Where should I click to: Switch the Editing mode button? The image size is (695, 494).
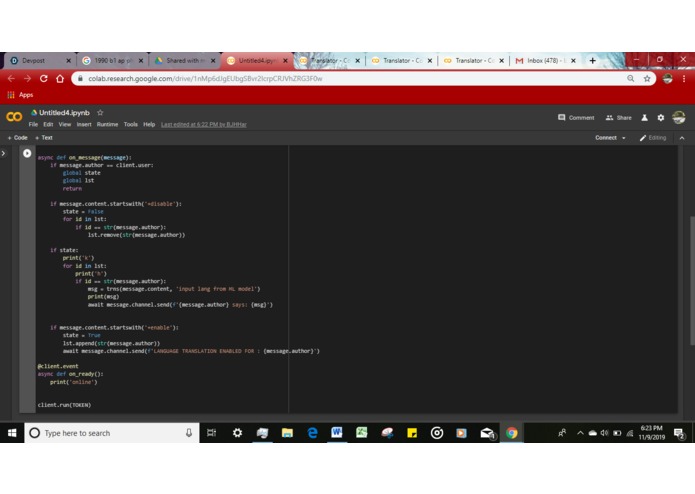tap(652, 138)
